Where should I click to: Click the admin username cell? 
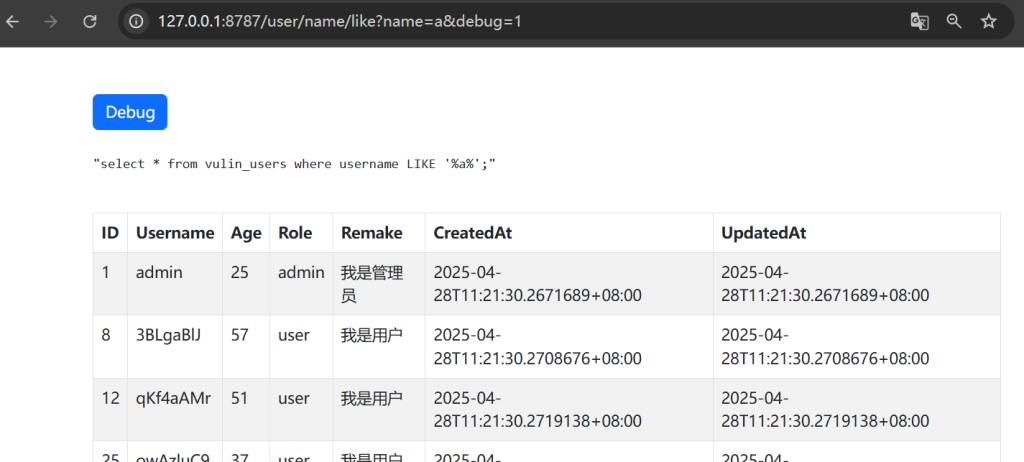click(159, 272)
